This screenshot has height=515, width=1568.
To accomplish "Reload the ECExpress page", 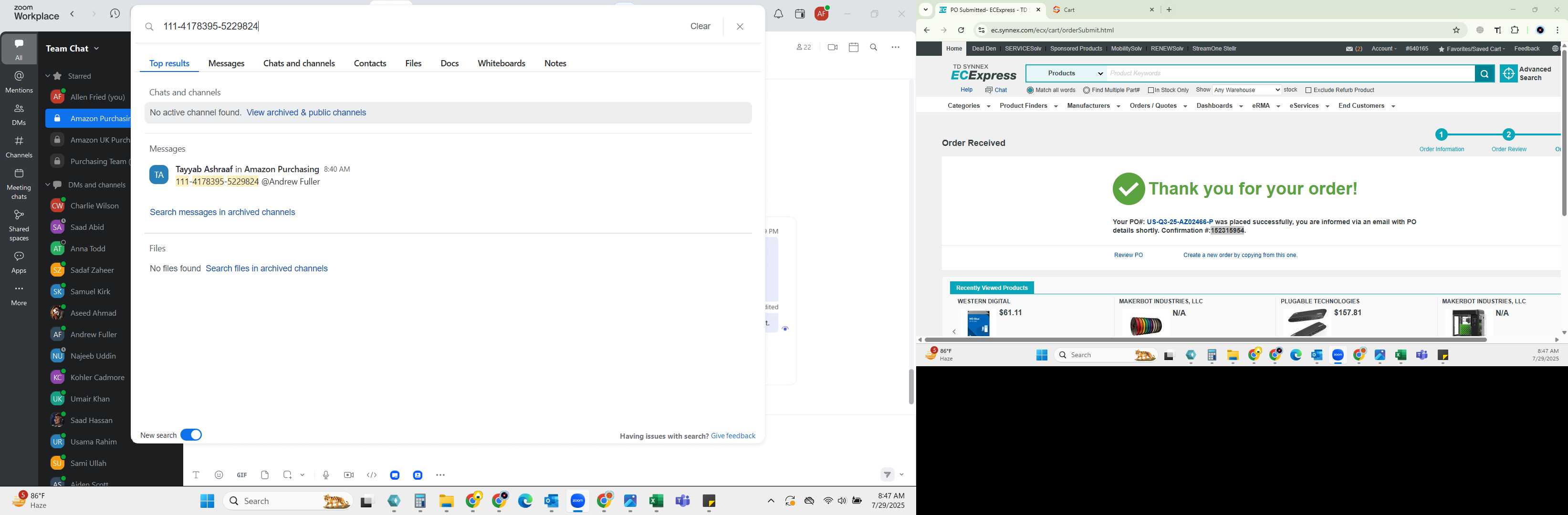I will (961, 30).
